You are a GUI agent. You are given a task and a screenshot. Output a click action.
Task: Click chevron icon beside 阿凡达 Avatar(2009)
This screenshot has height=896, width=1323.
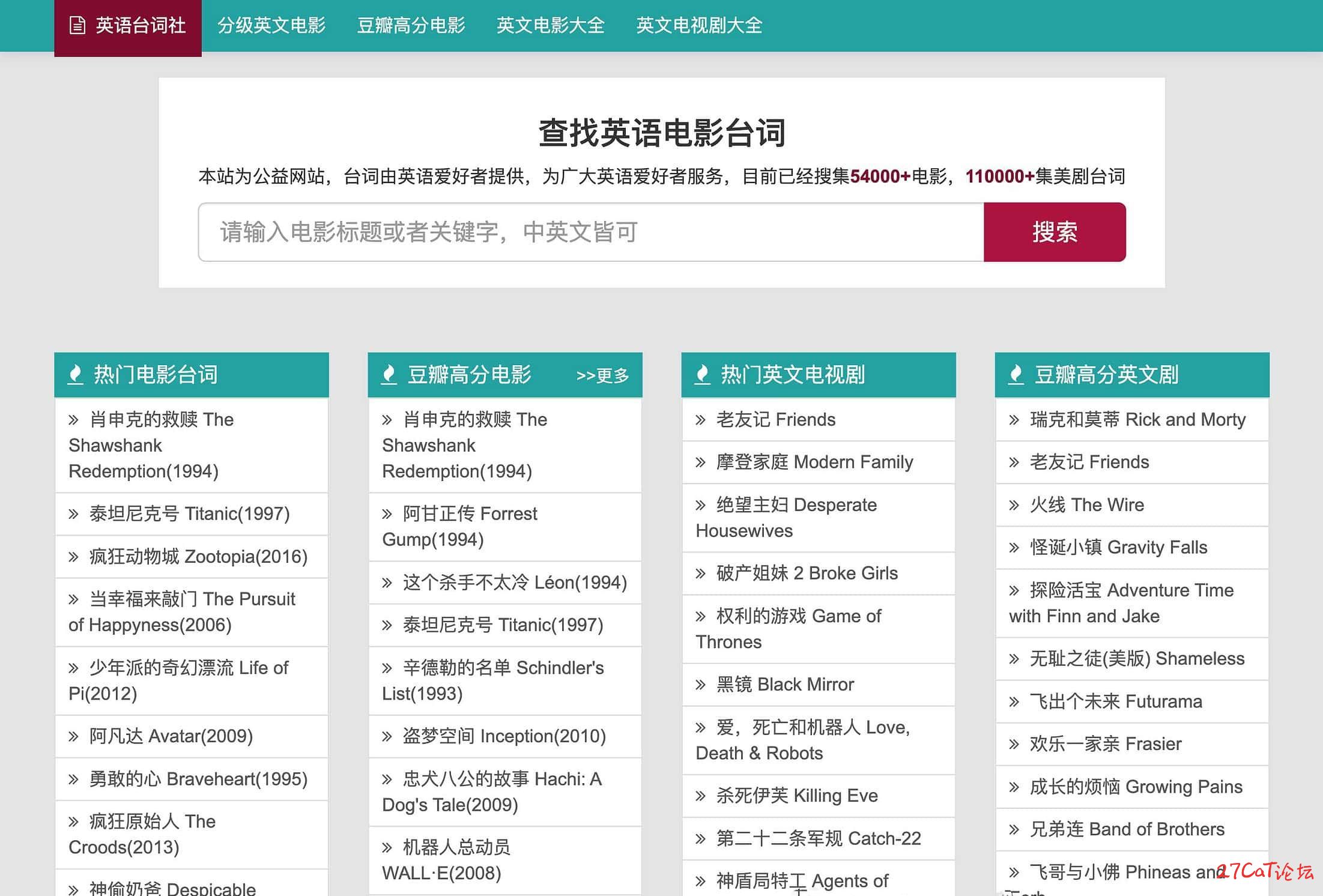73,736
